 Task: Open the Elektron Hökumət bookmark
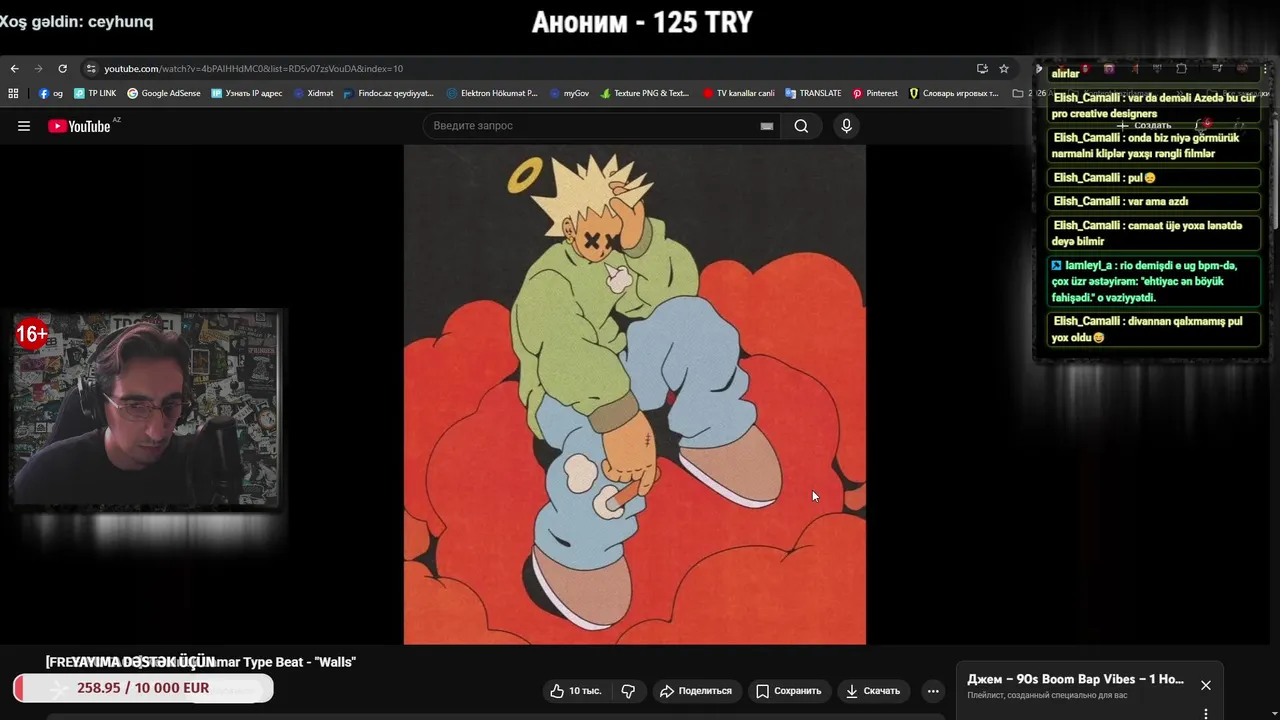[492, 93]
